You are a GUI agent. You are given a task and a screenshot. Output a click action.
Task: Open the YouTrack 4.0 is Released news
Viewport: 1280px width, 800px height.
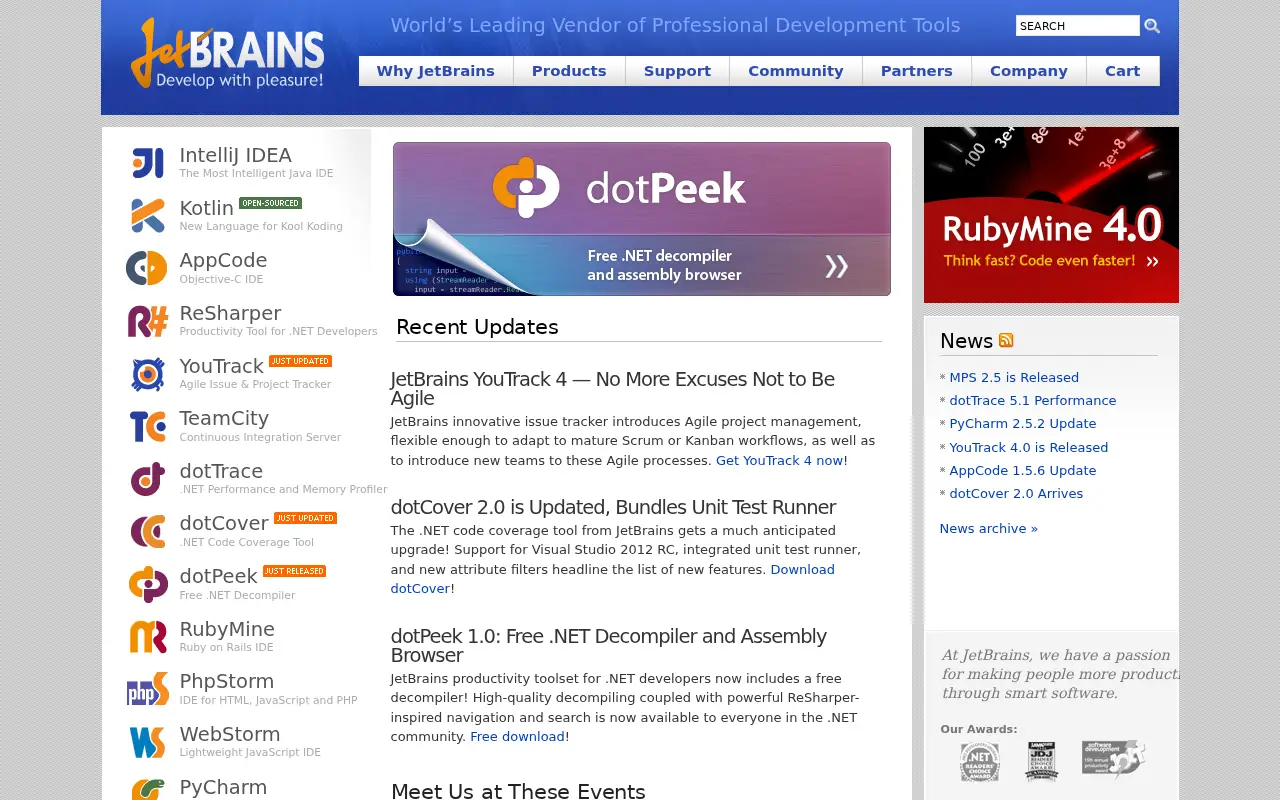(1029, 448)
